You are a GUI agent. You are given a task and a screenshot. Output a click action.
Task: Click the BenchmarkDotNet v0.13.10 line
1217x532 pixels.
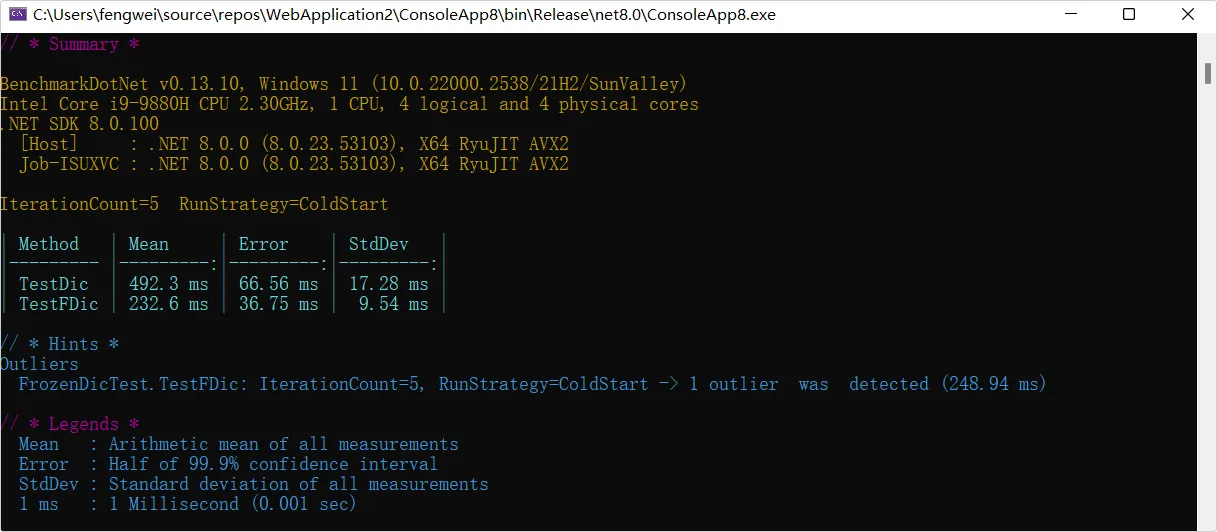(344, 84)
